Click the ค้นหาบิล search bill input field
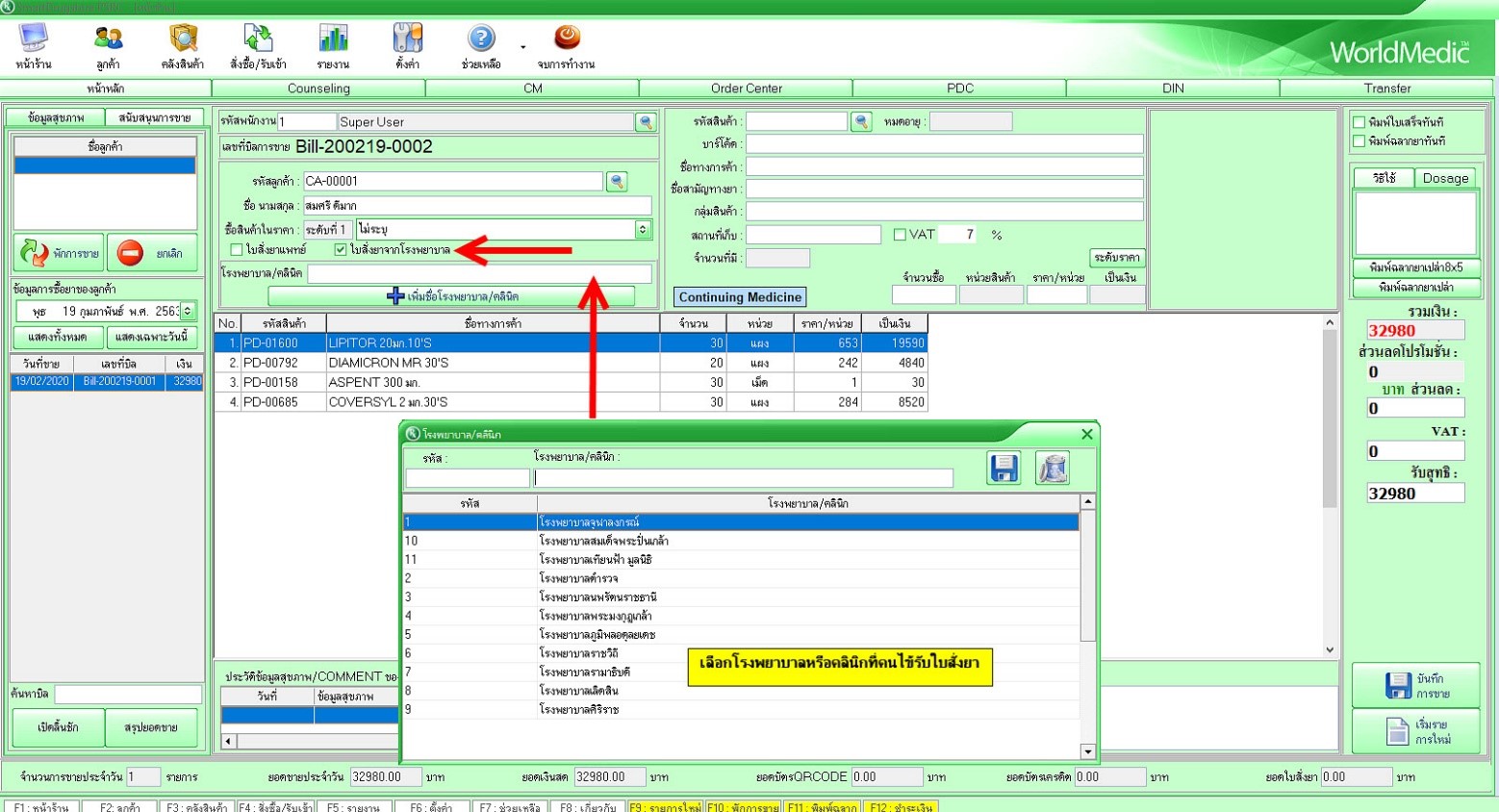 coord(128,694)
